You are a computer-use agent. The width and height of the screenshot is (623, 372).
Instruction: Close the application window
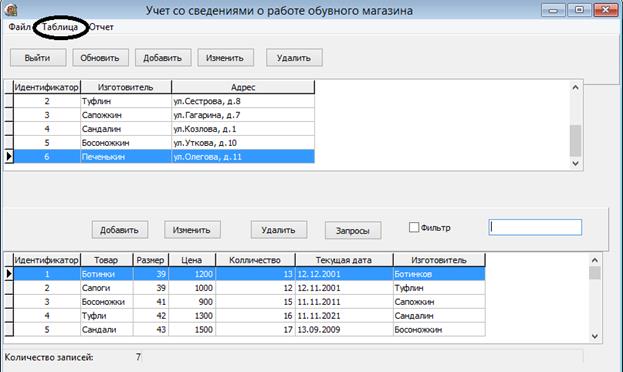[x=606, y=10]
